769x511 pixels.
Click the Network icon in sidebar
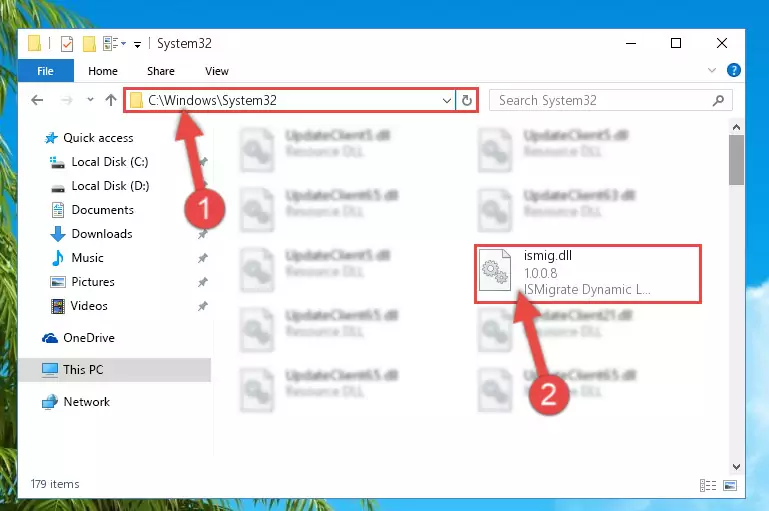point(50,402)
